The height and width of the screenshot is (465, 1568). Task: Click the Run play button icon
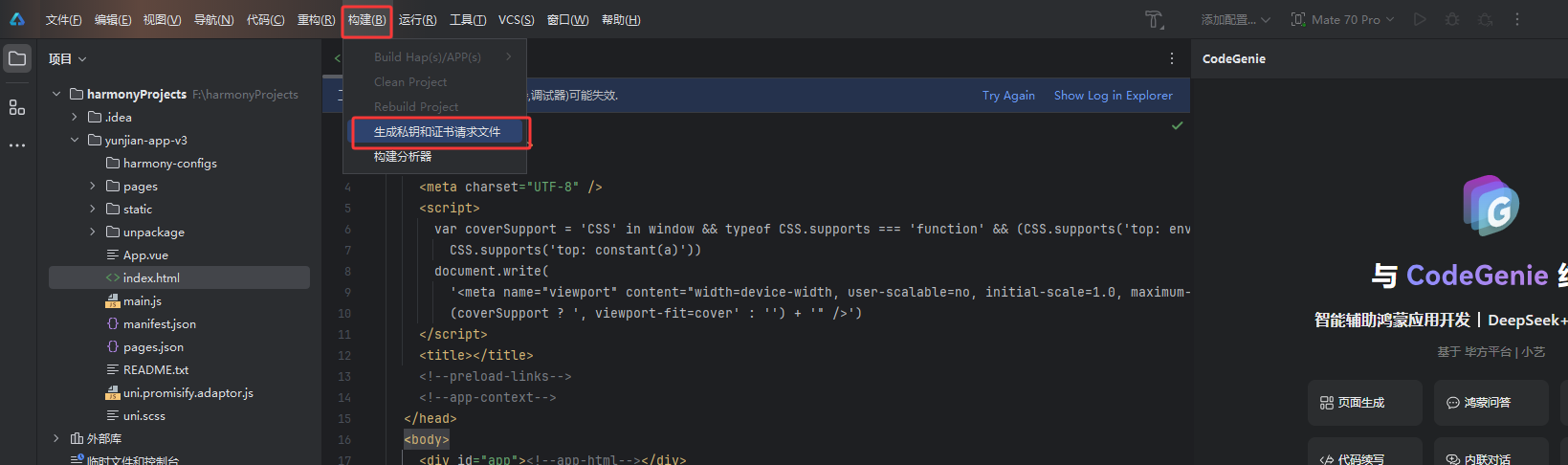click(x=1420, y=19)
